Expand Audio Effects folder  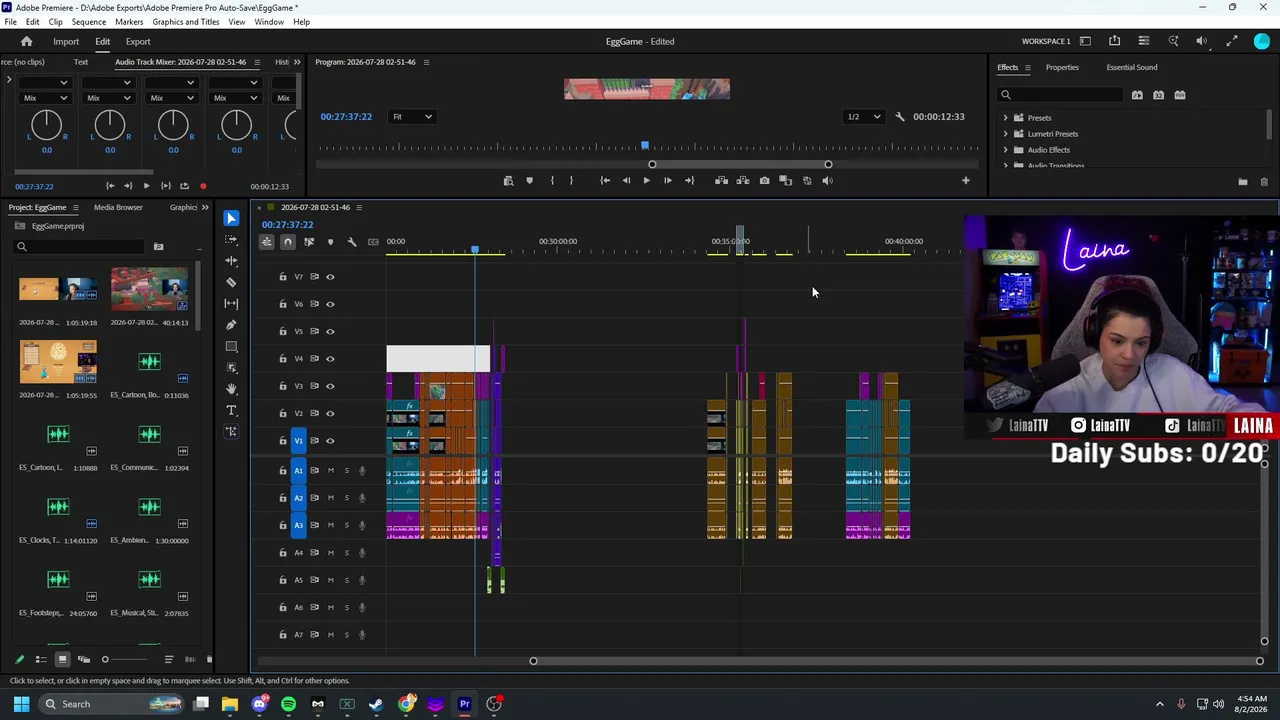1006,150
